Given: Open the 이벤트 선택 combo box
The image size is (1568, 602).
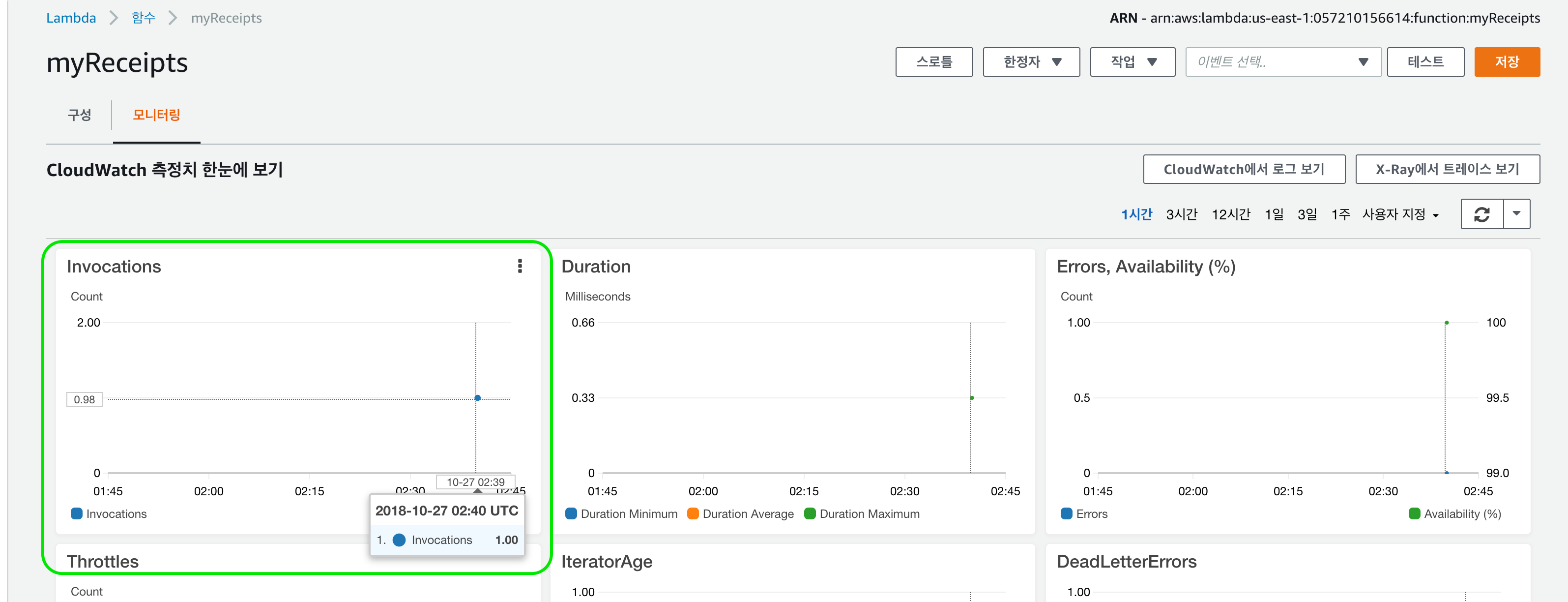Looking at the screenshot, I should click(1282, 61).
